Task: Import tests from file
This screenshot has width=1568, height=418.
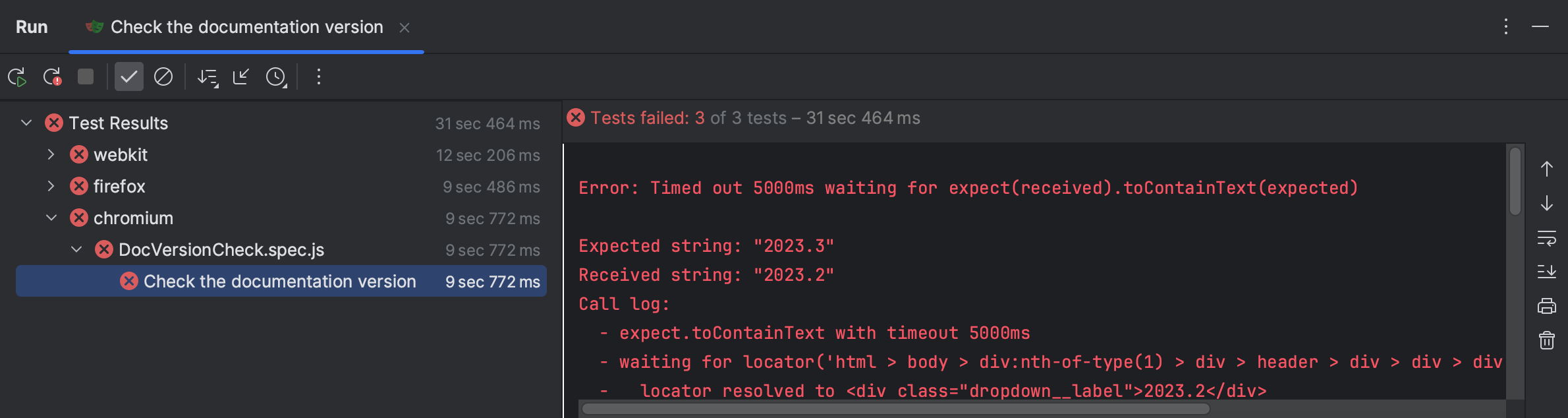Action: (241, 77)
